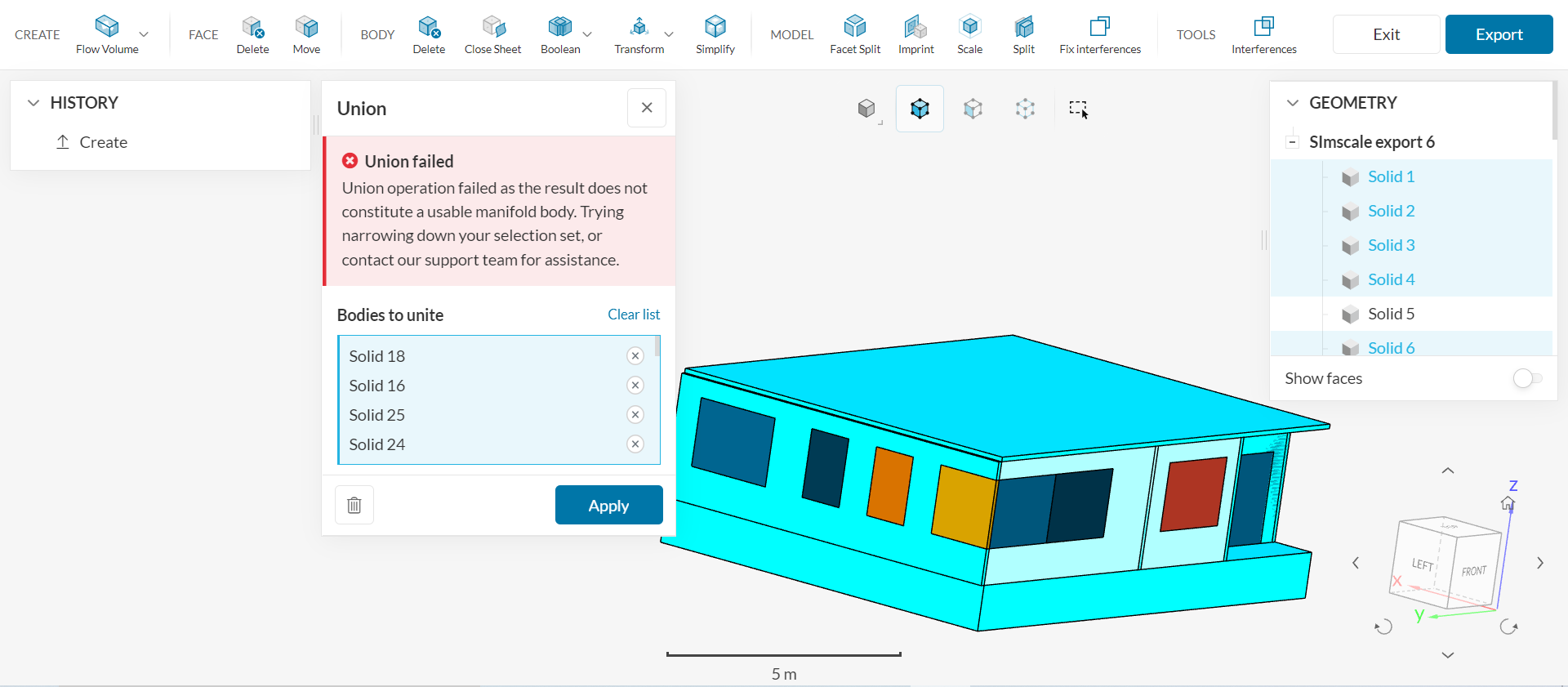Open the Transform tool
Viewport: 1568px width, 687px height.
(639, 34)
